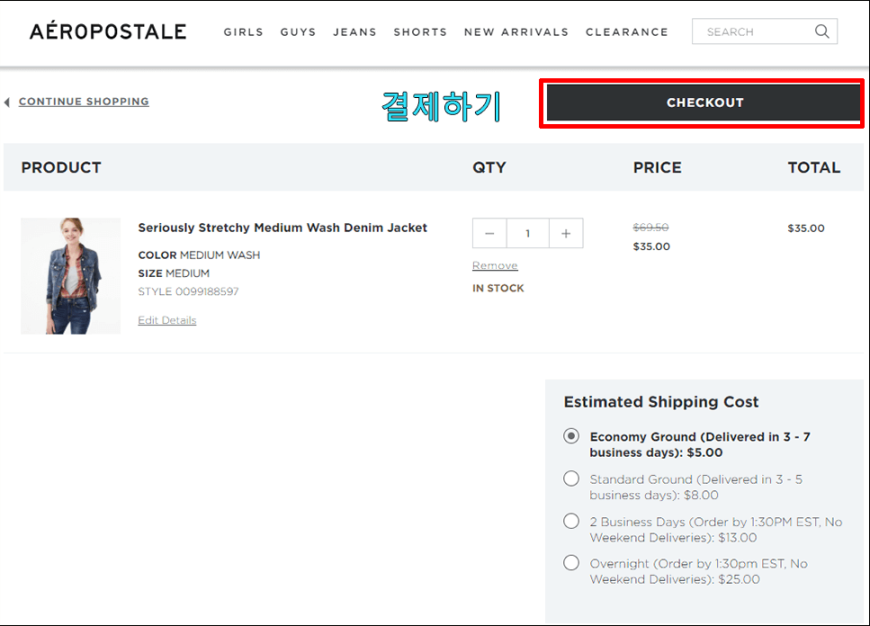This screenshot has width=870, height=626.
Task: Open the Girls menu
Action: 244,32
